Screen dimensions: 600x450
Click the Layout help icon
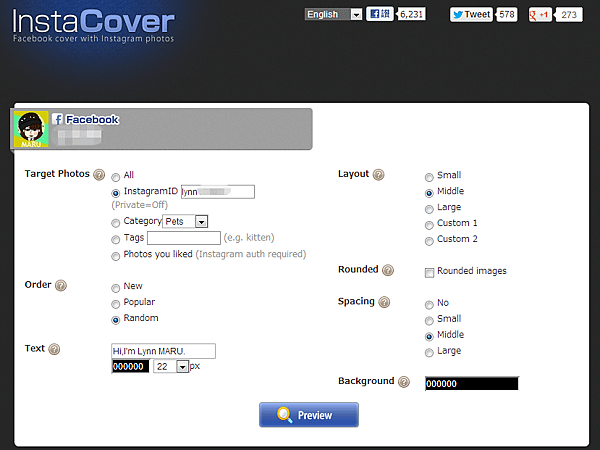[378, 174]
